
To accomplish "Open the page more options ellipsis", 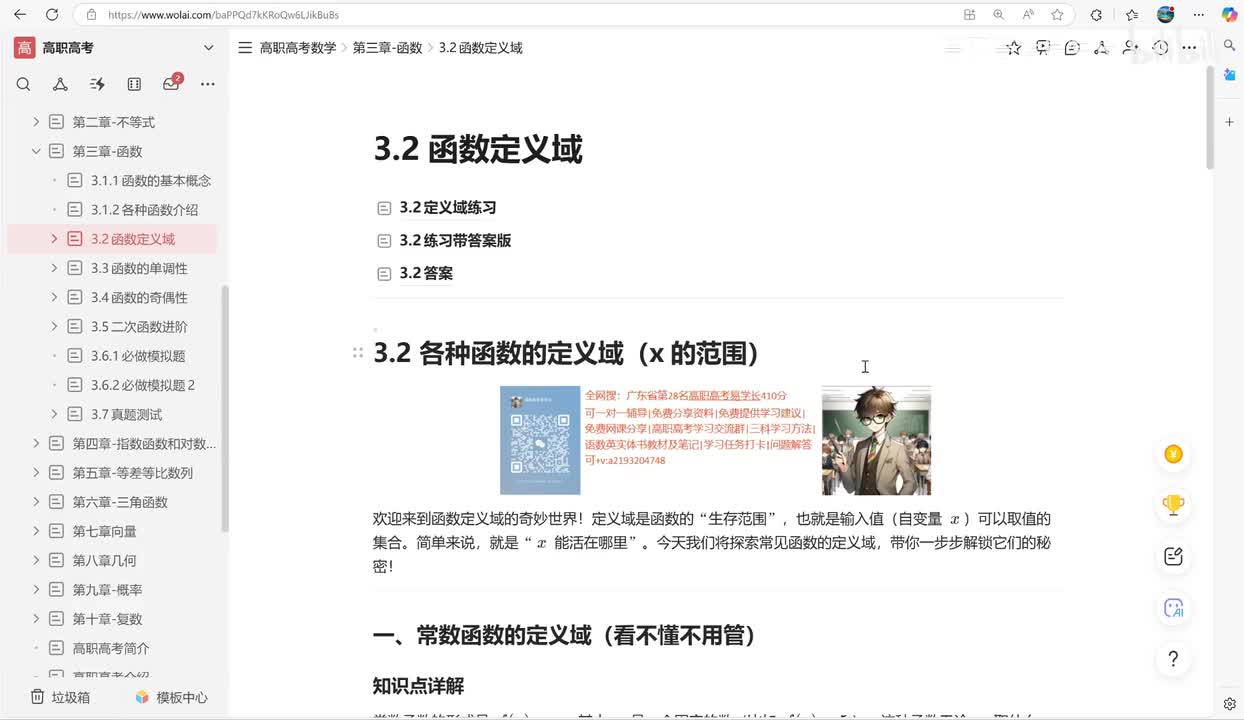I will tap(1189, 48).
